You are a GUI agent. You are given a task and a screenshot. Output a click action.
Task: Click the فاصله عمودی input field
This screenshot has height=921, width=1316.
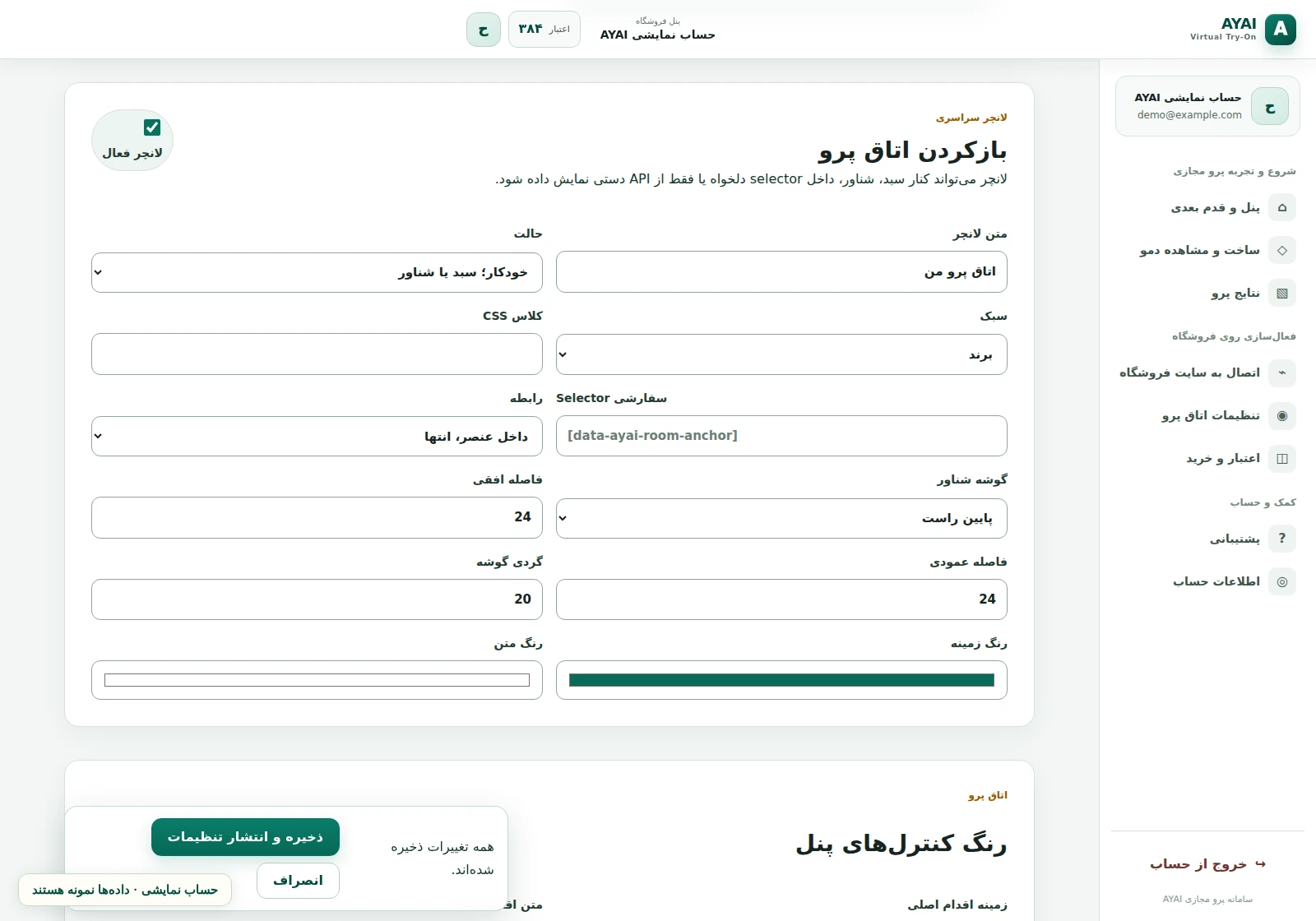pos(781,599)
